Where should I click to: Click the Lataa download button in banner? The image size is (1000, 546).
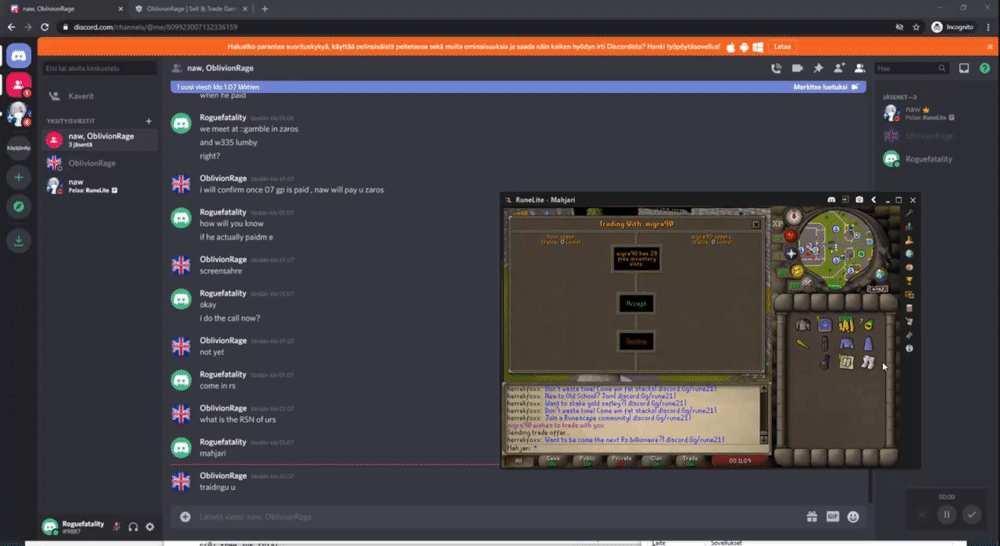point(782,47)
